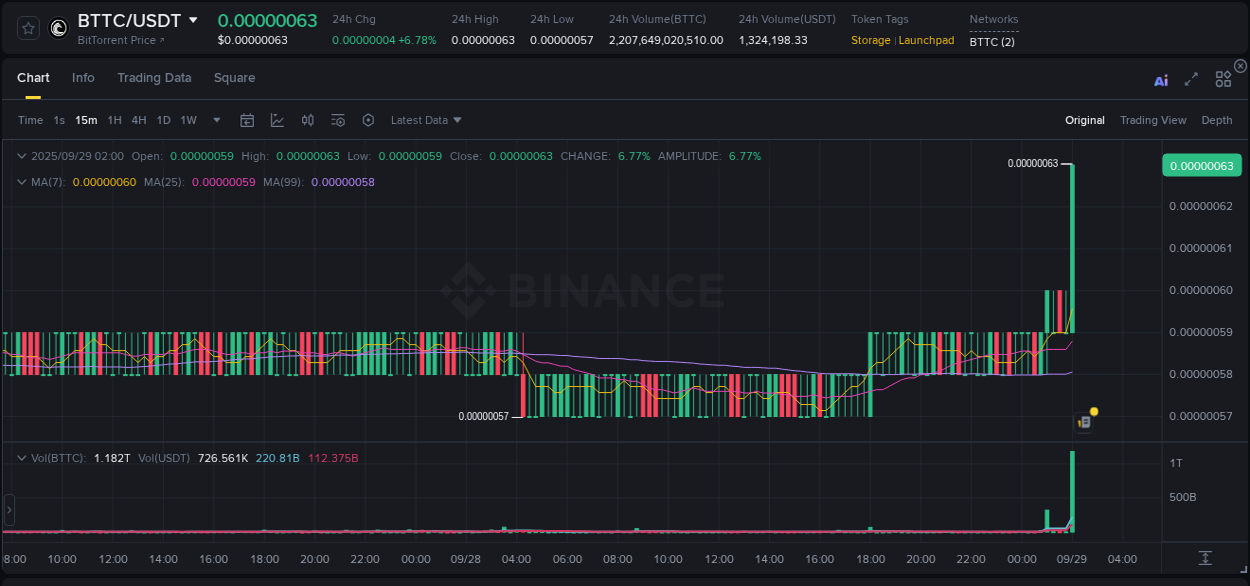The width and height of the screenshot is (1250, 586).
Task: Open the widgets grid icon
Action: pos(1222,78)
